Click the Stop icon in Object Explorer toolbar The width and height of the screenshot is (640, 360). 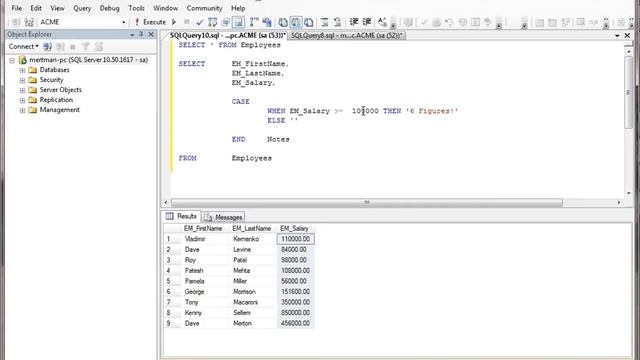[x=73, y=47]
